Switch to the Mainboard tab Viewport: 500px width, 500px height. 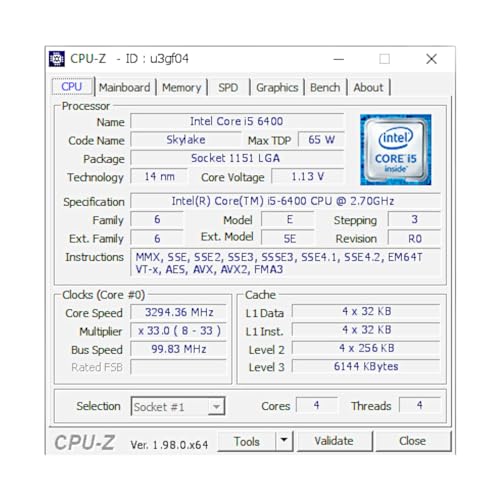pyautogui.click(x=125, y=88)
